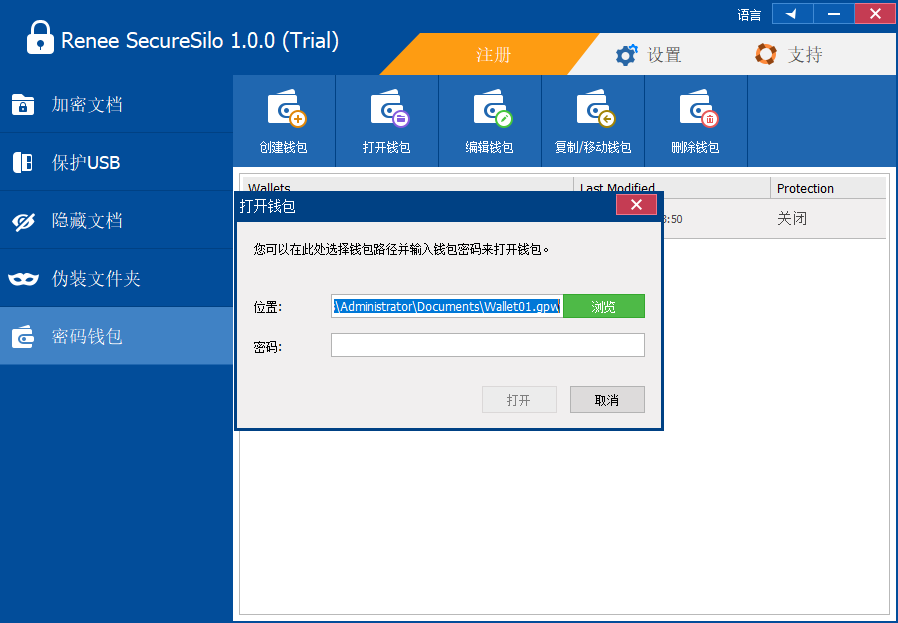Minimize the Renee SecureSilo window
Image resolution: width=898 pixels, height=623 pixels.
834,14
